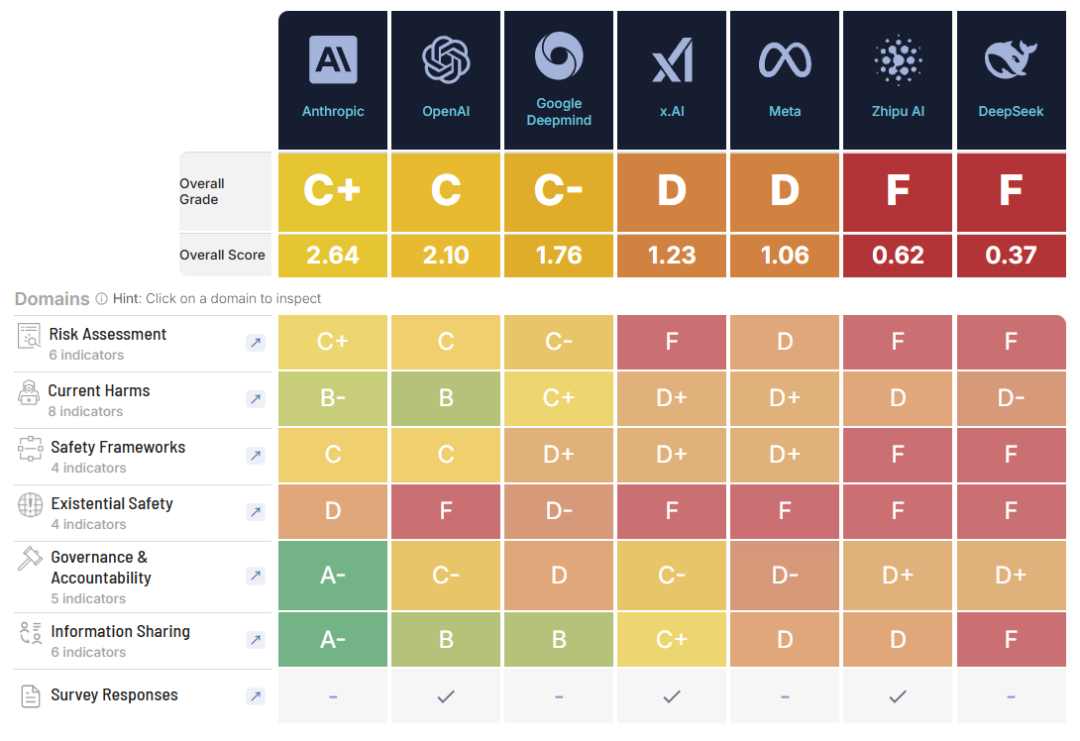Click the DeepSeek whale logo icon
This screenshot has height=741, width=1080.
pyautogui.click(x=1011, y=60)
